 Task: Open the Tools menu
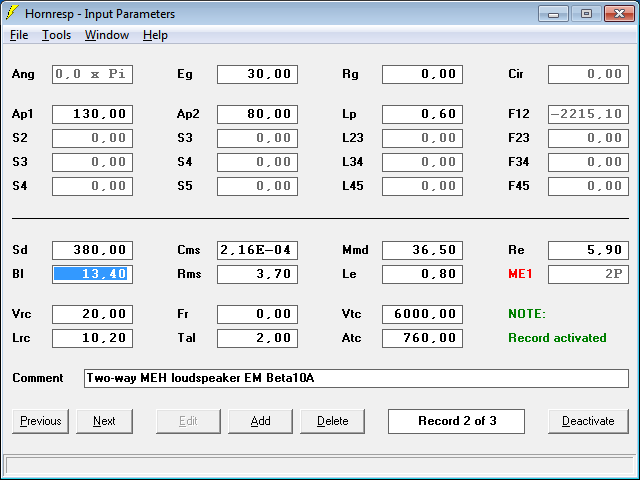point(56,35)
